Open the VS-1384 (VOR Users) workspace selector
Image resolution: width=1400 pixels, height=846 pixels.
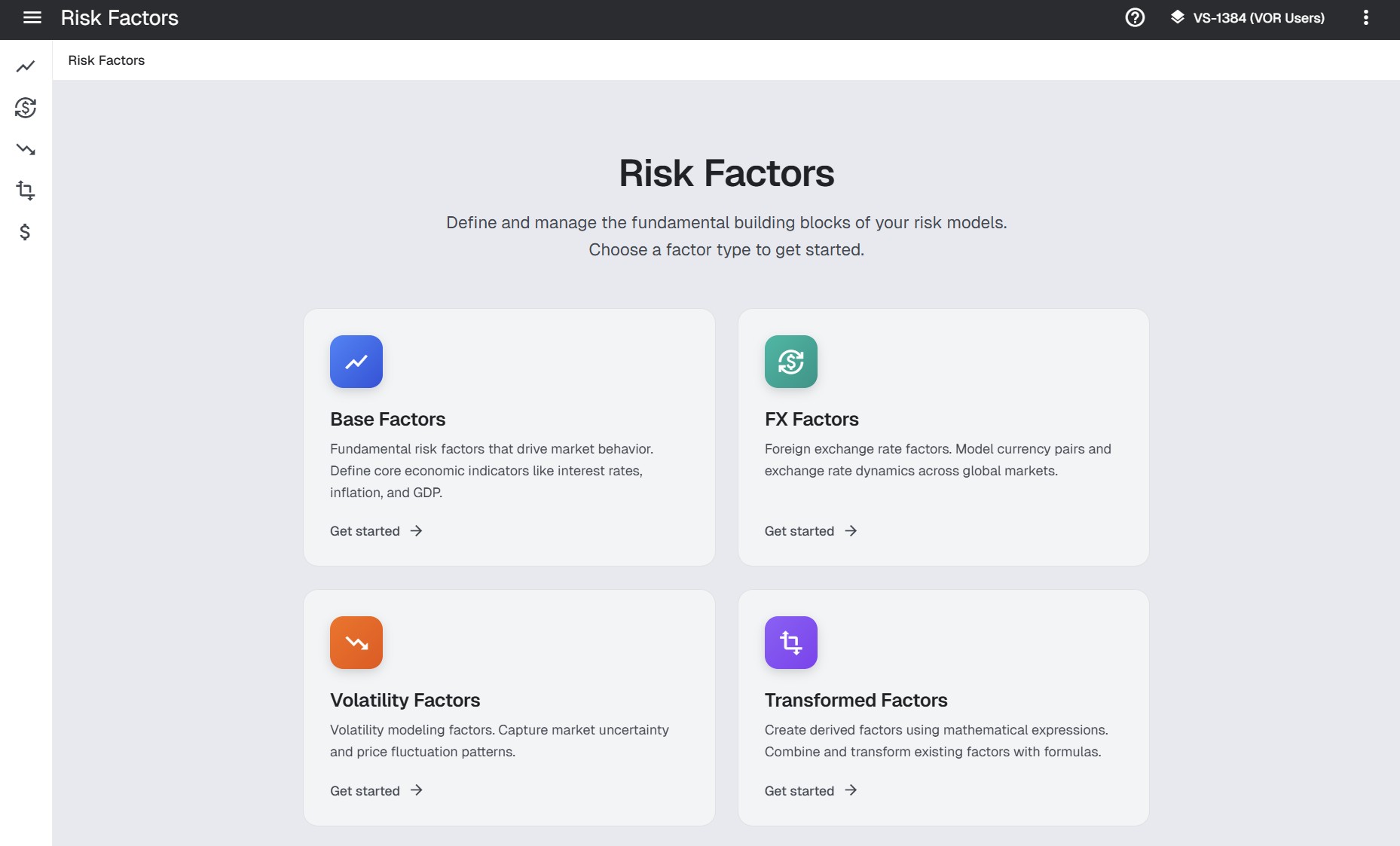click(1248, 18)
